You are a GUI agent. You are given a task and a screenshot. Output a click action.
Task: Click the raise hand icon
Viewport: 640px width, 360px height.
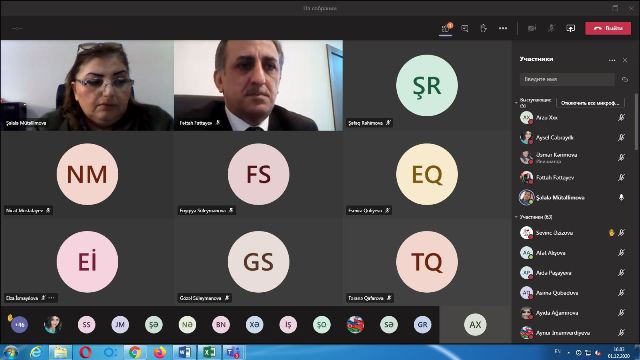(484, 28)
